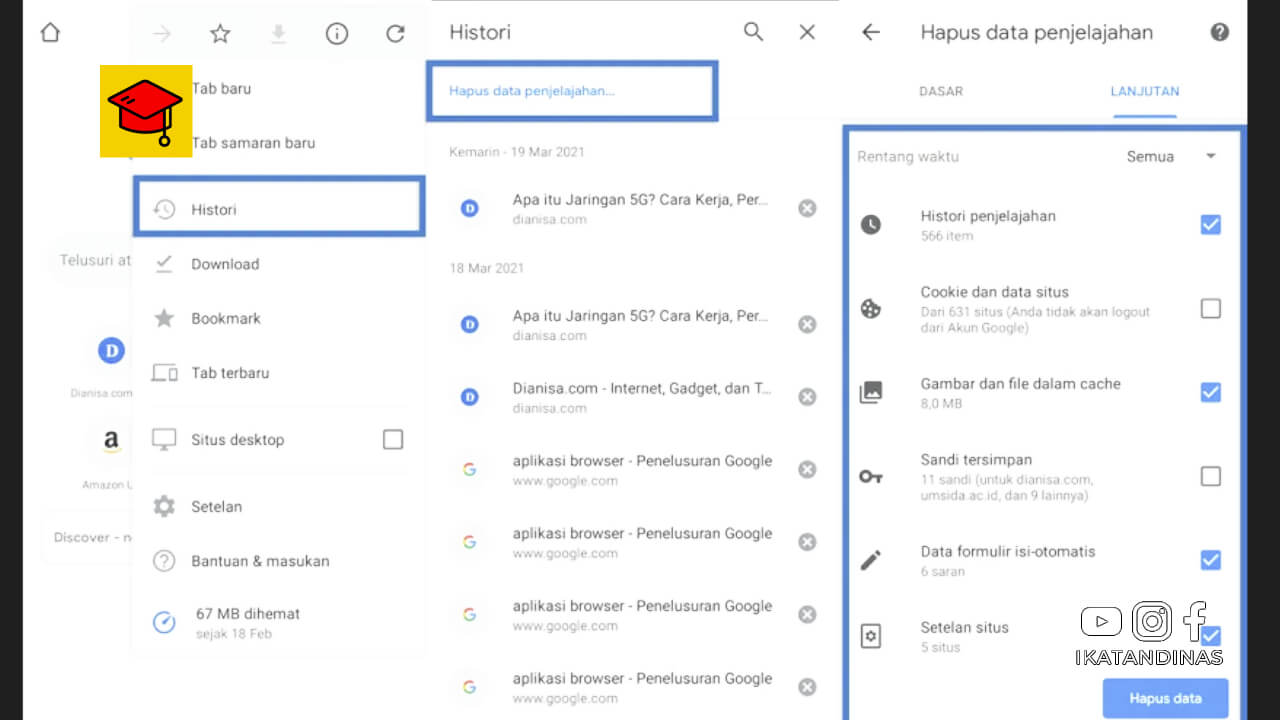
Task: Check Cookie dan data situs checkbox
Action: [1211, 309]
